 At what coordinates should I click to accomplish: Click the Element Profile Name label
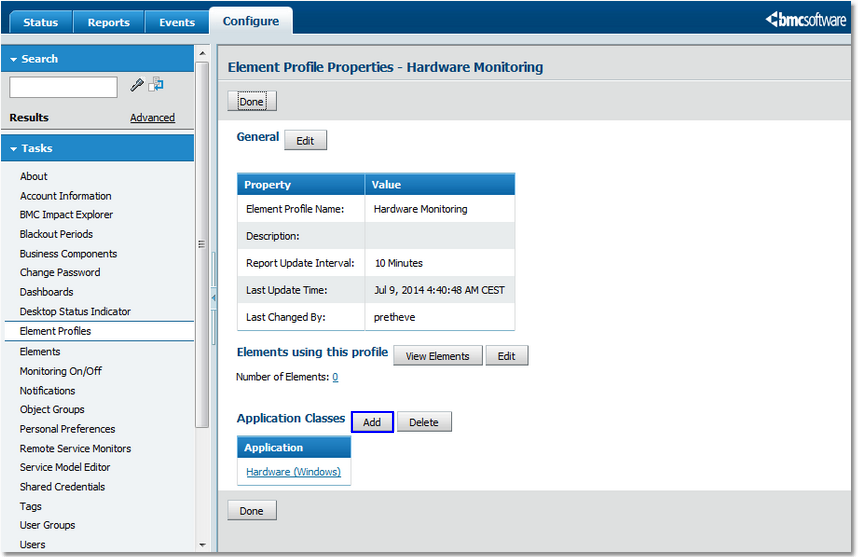(x=295, y=209)
